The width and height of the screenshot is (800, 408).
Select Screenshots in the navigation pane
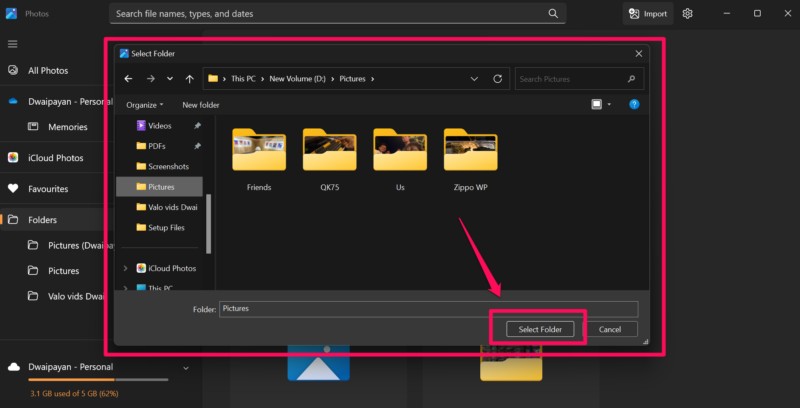point(167,166)
